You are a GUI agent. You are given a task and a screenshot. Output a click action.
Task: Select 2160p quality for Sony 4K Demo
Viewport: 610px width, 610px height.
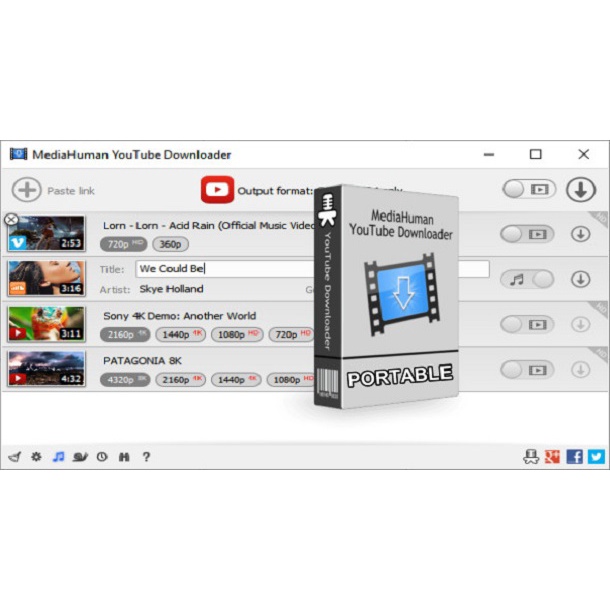click(125, 334)
